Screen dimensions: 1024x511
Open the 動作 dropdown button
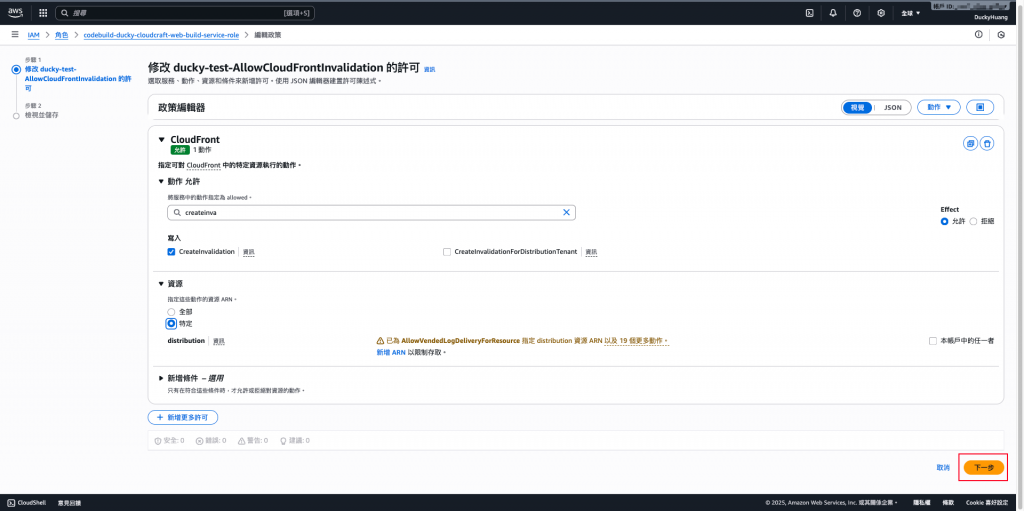tap(938, 107)
